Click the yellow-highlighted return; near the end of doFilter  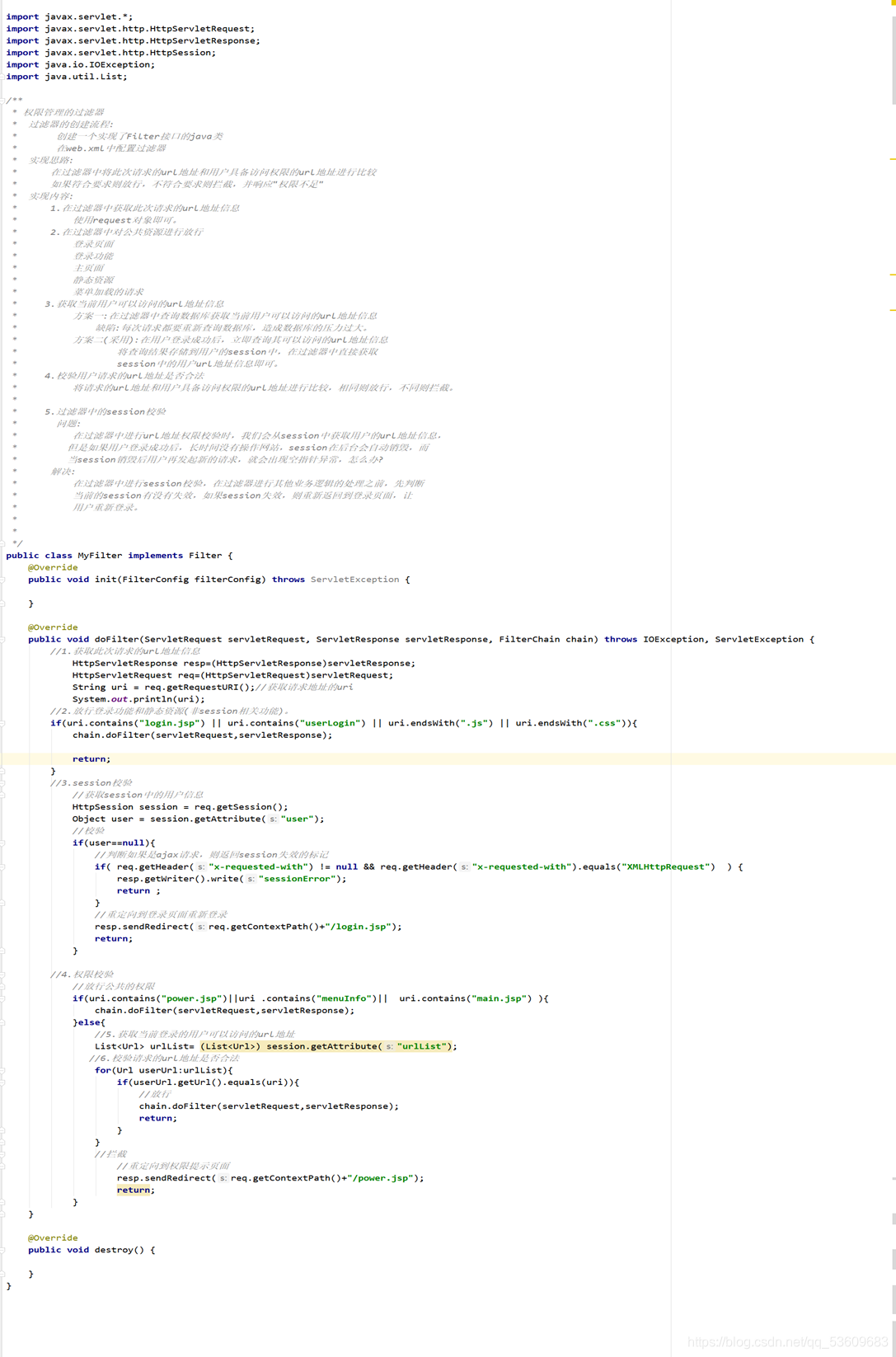click(136, 1190)
